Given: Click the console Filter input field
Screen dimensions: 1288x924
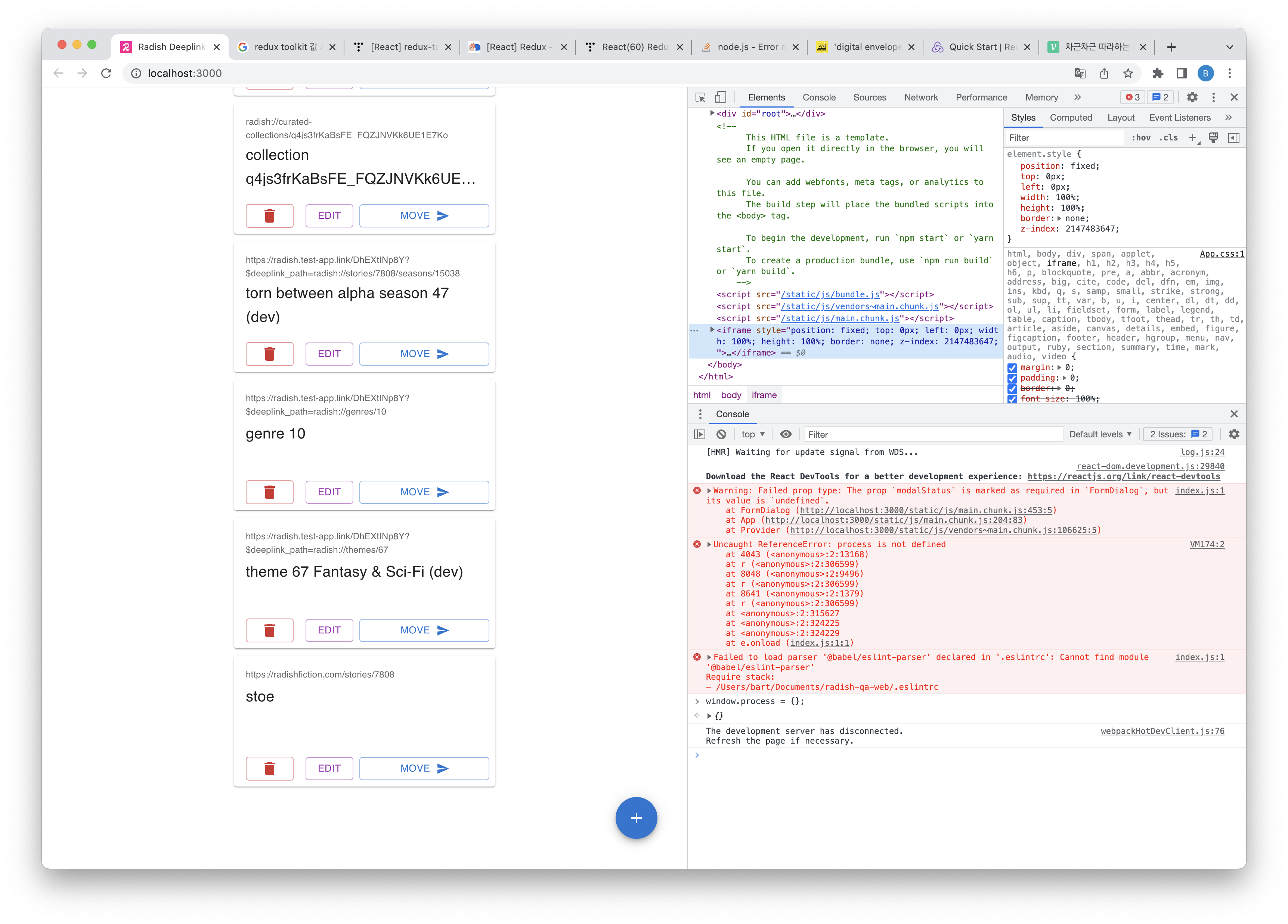Looking at the screenshot, I should tap(931, 434).
